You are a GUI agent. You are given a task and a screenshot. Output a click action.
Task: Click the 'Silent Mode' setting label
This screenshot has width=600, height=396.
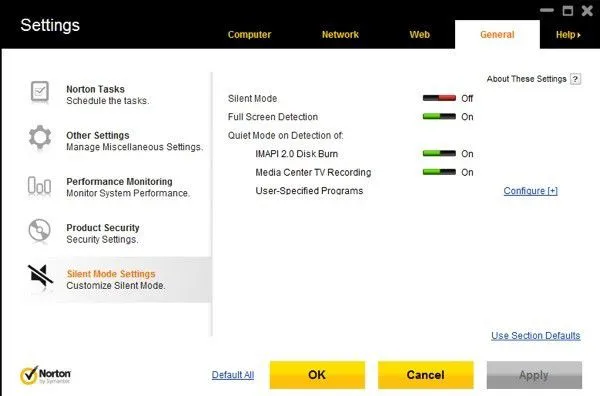pyautogui.click(x=252, y=99)
